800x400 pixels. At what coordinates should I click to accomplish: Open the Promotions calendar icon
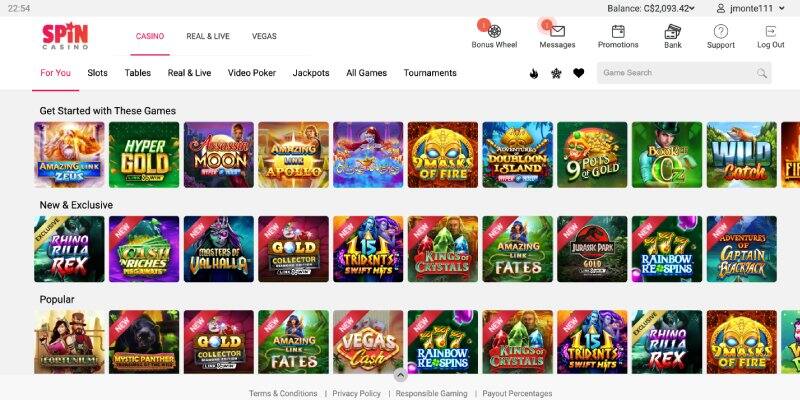click(x=618, y=32)
